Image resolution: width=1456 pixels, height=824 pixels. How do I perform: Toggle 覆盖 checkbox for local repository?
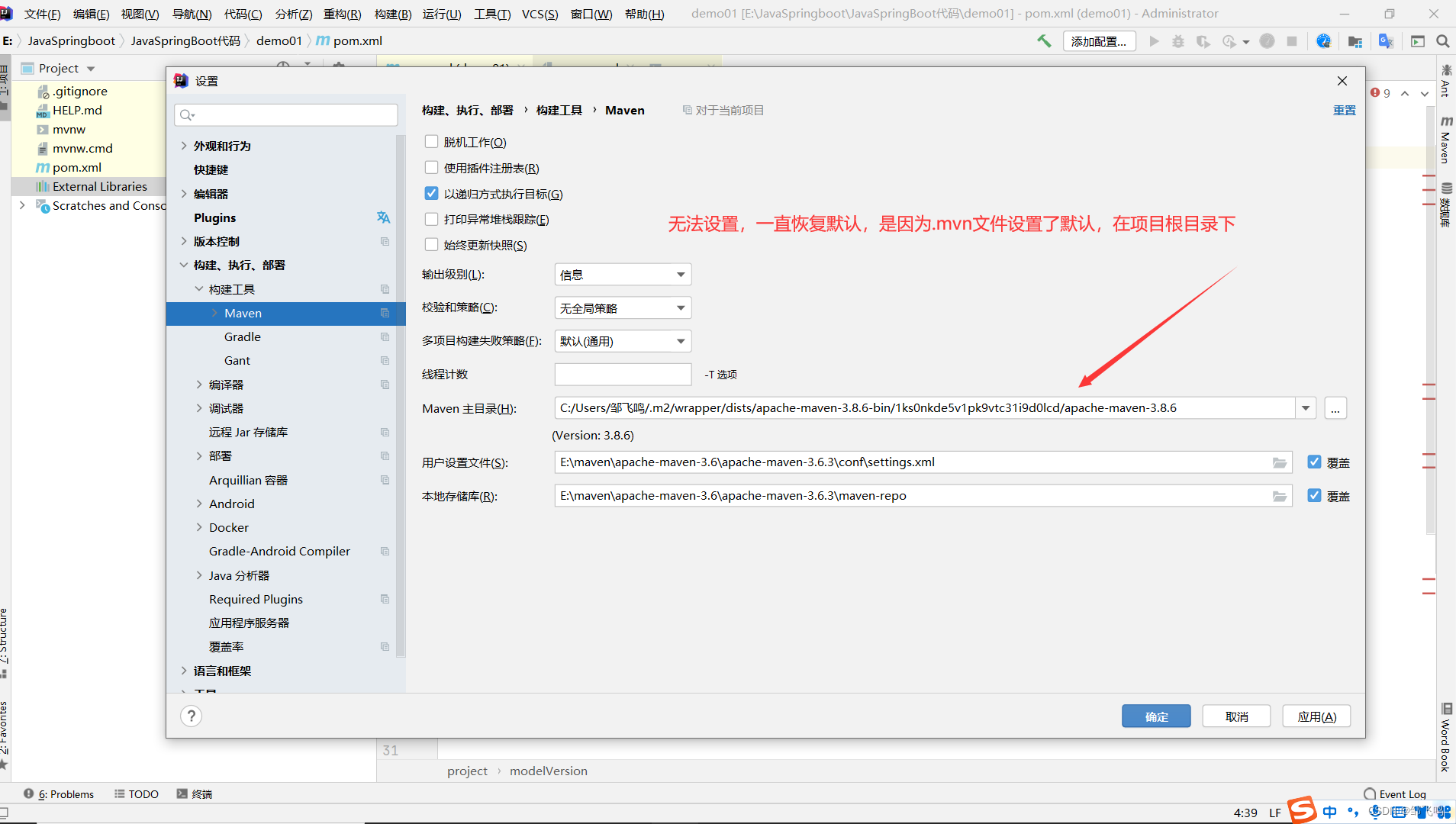1314,496
